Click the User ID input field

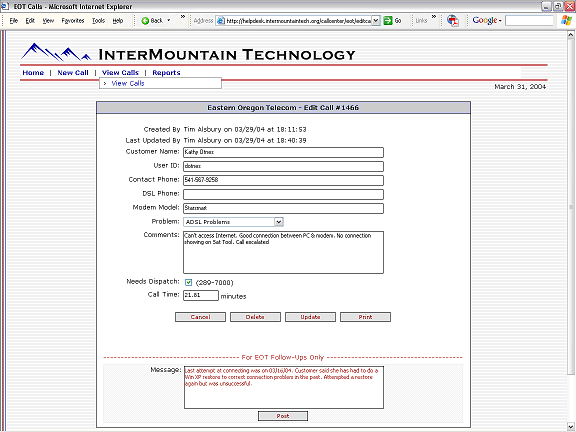(283, 166)
